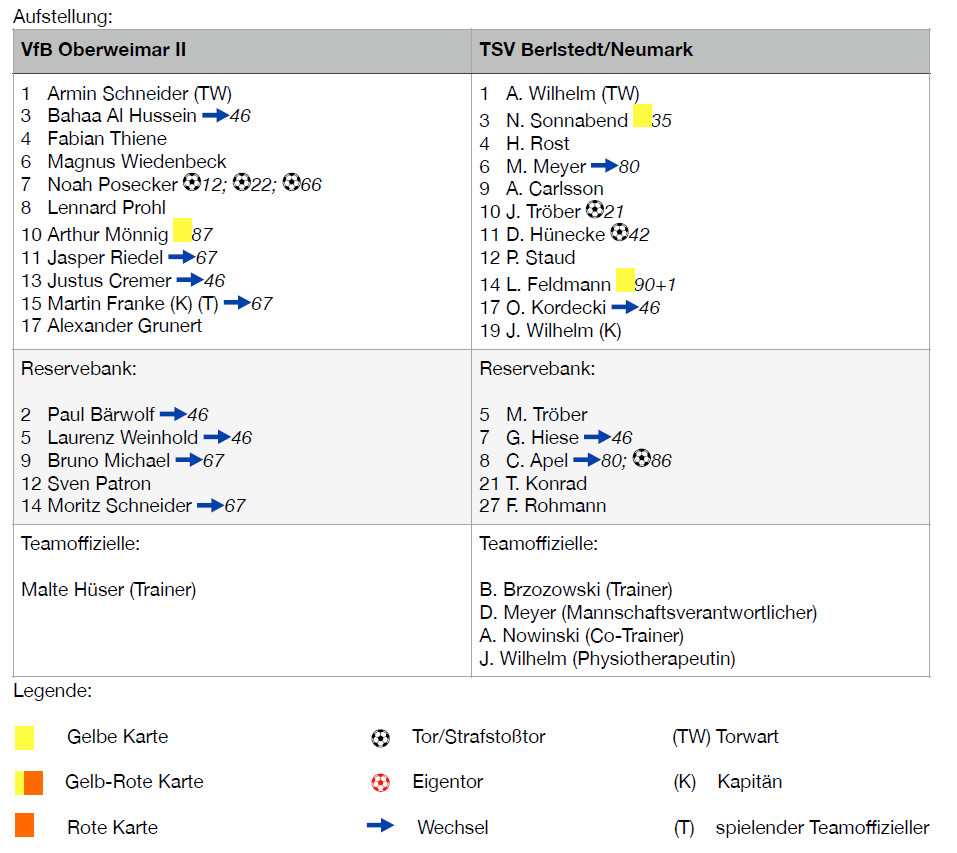Click B. Brzozowski (Trainer) in Teamoffizielle
The width and height of the screenshot is (957, 853).
tap(576, 589)
